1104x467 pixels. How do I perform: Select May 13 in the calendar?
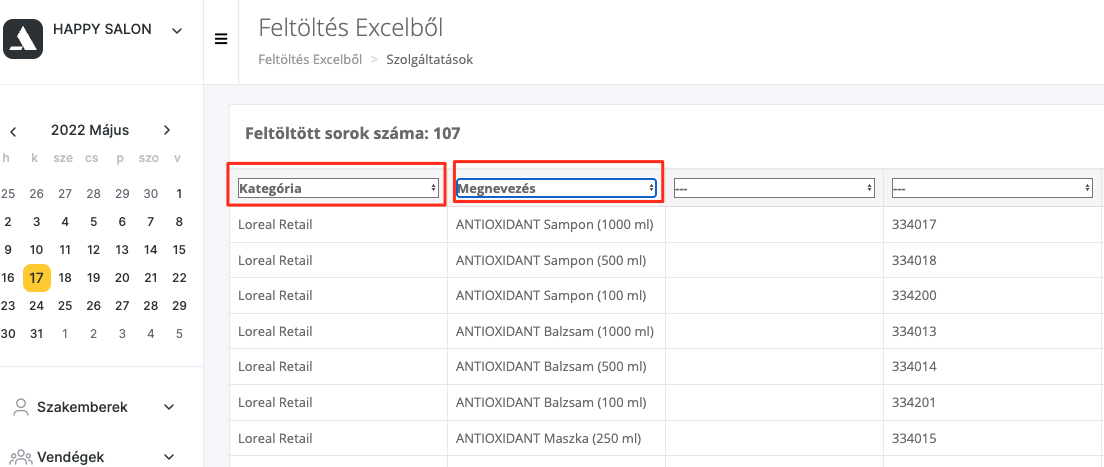point(122,249)
